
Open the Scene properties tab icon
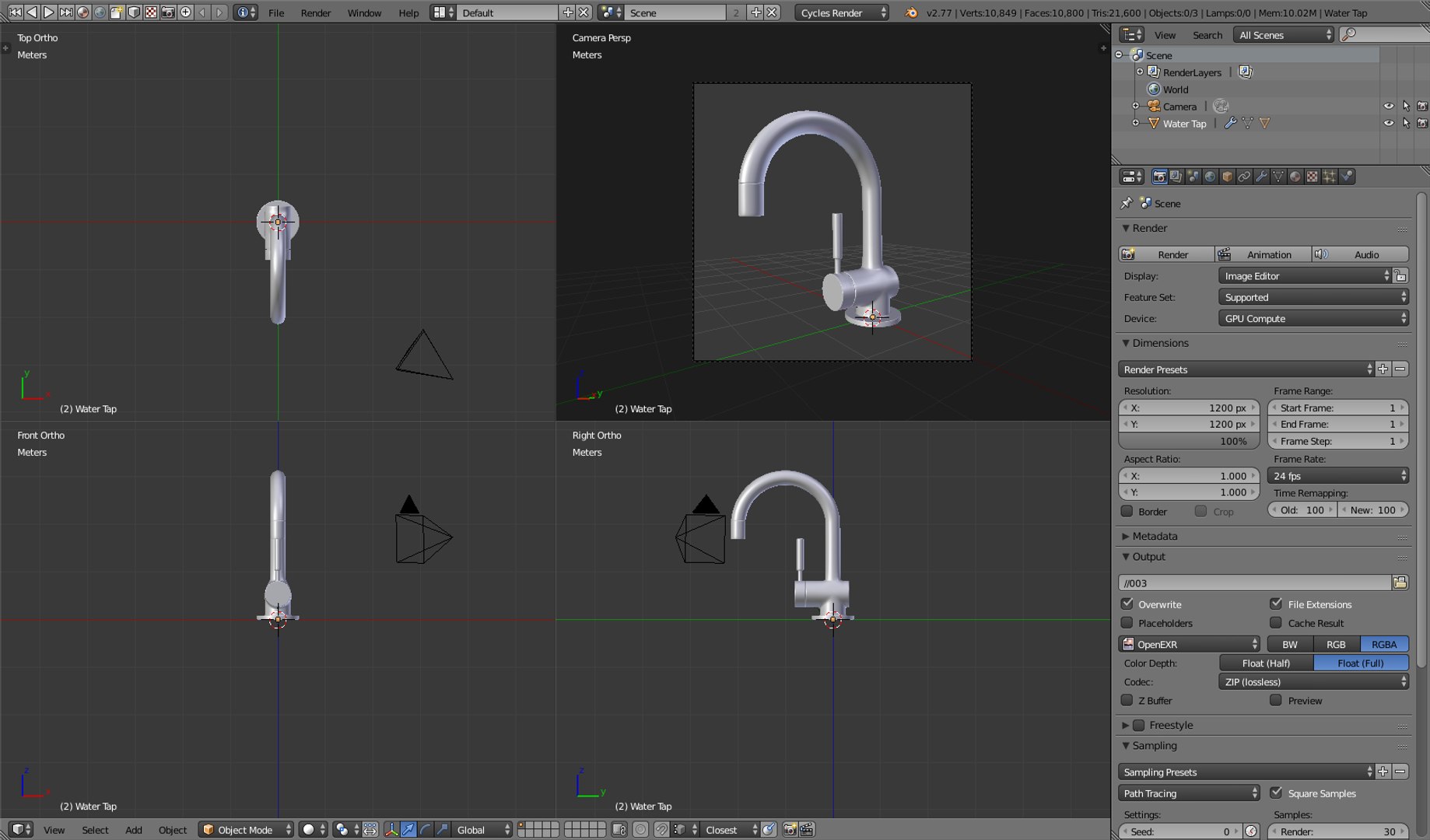[x=1193, y=177]
